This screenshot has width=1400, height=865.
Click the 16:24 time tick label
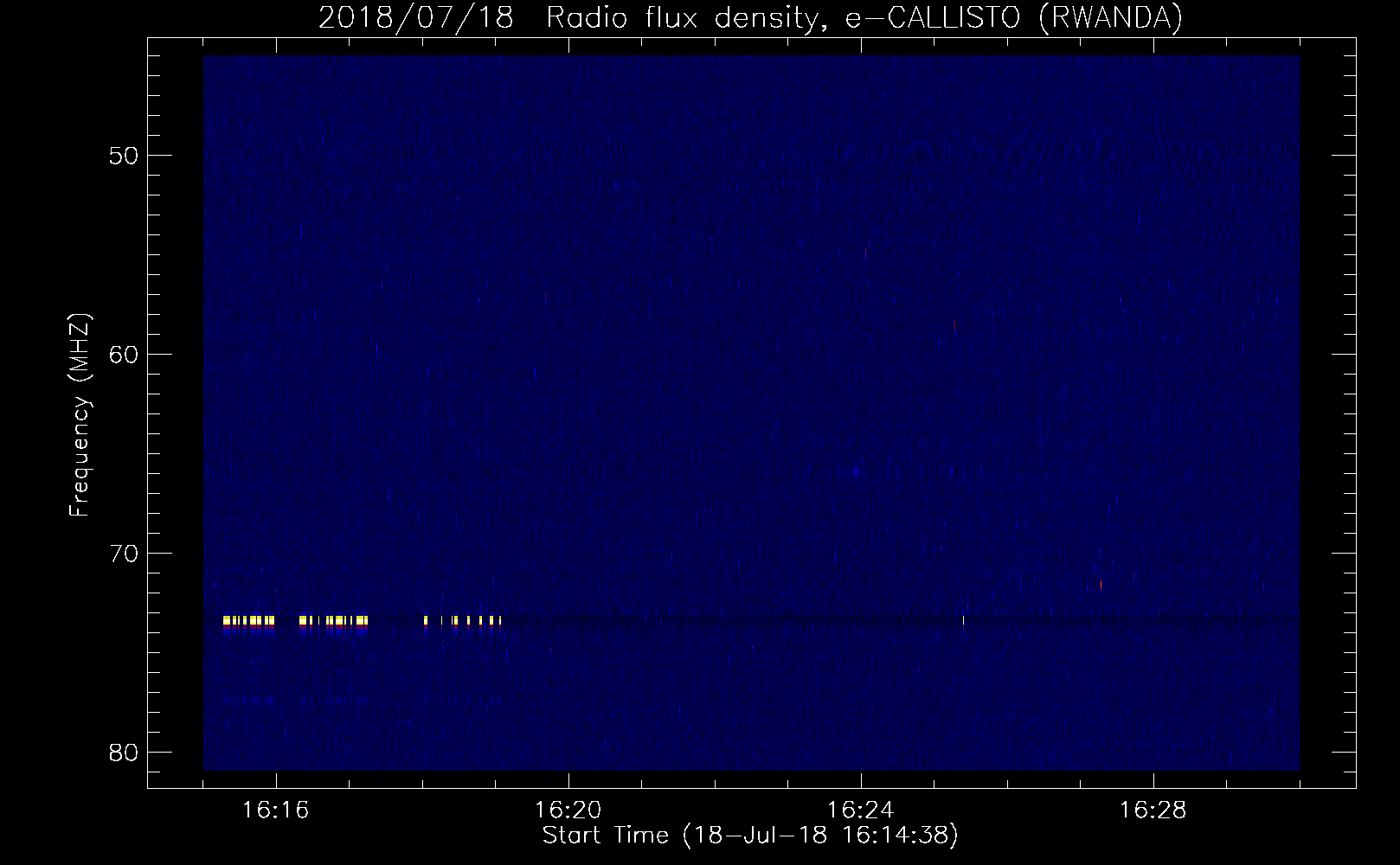[x=861, y=811]
